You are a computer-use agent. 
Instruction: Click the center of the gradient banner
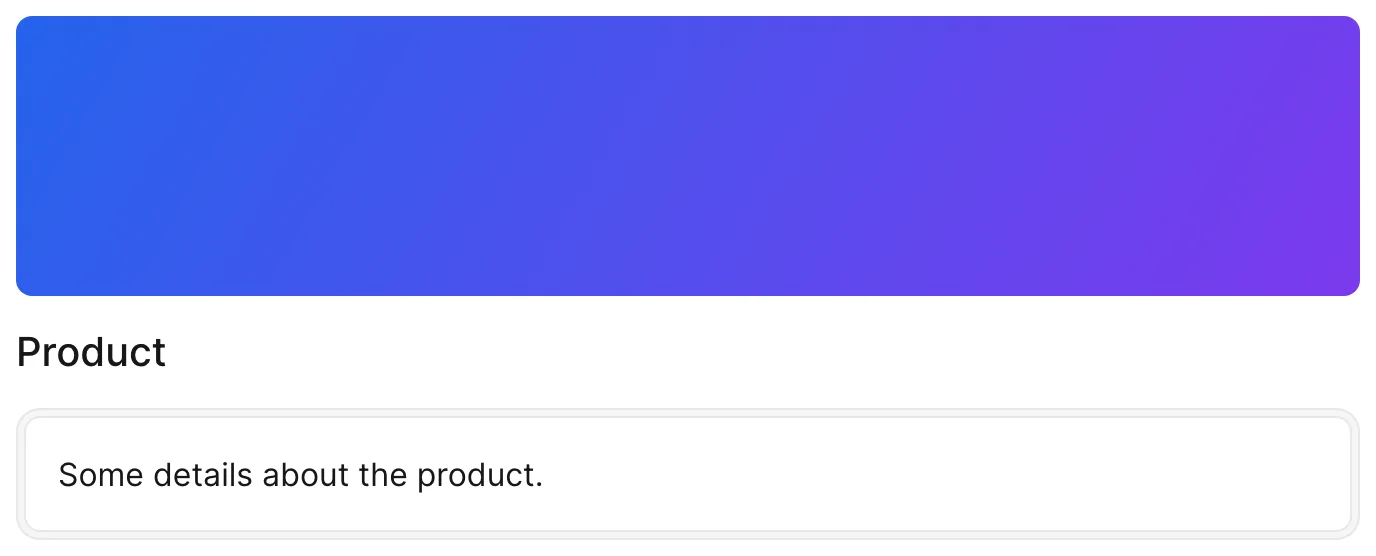[688, 156]
